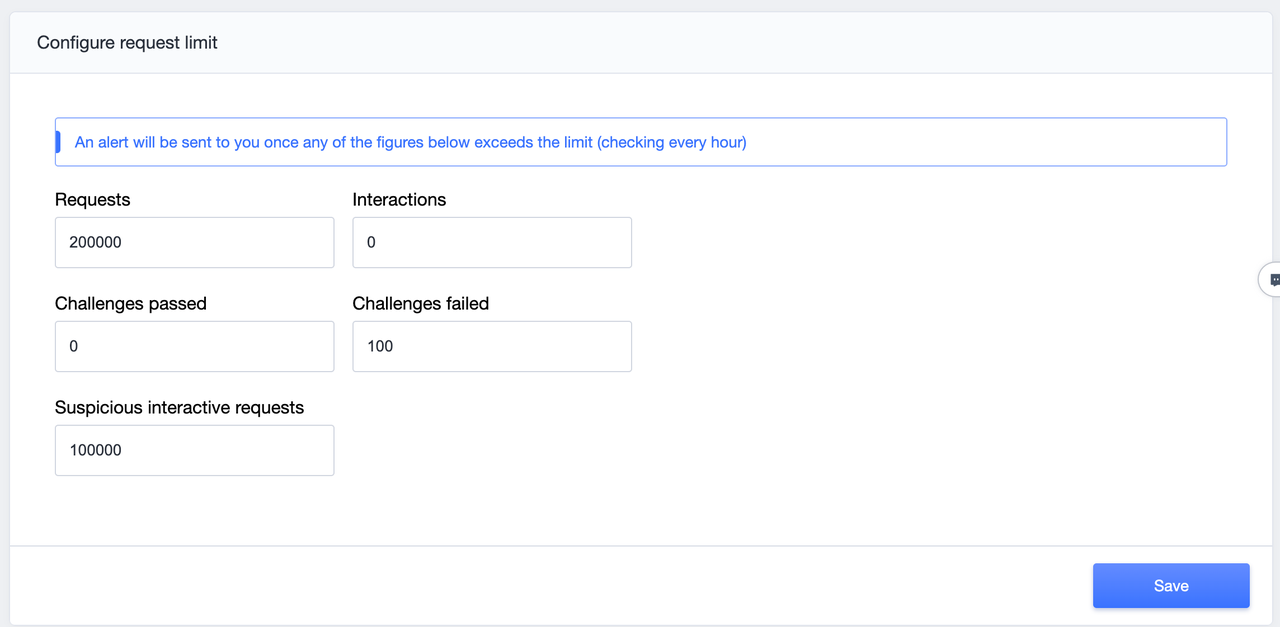Screen dimensions: 1280x627
Task: Select the Interactions input box
Action: tap(492, 242)
